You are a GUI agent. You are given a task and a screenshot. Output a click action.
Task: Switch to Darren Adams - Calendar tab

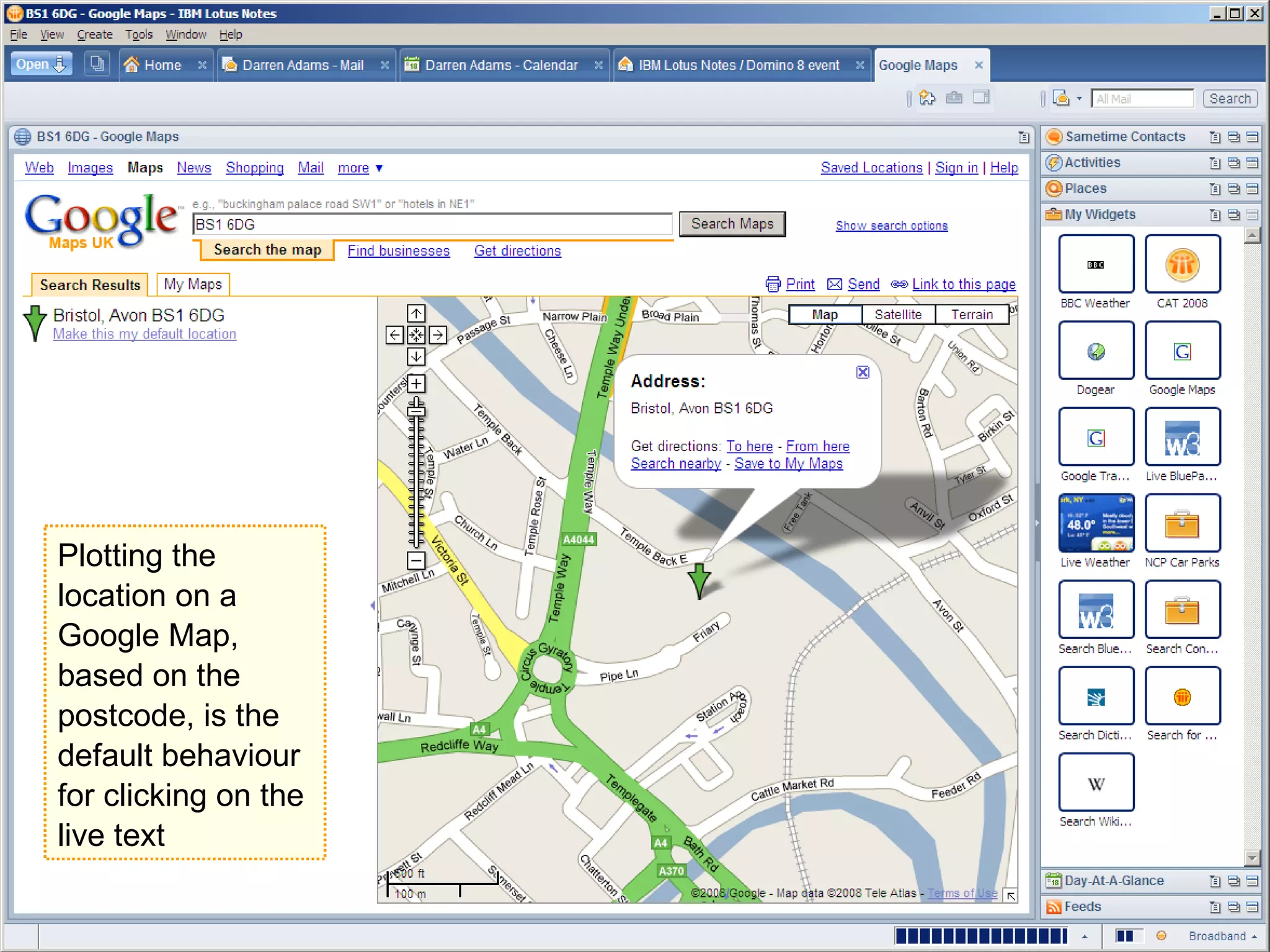[x=502, y=65]
